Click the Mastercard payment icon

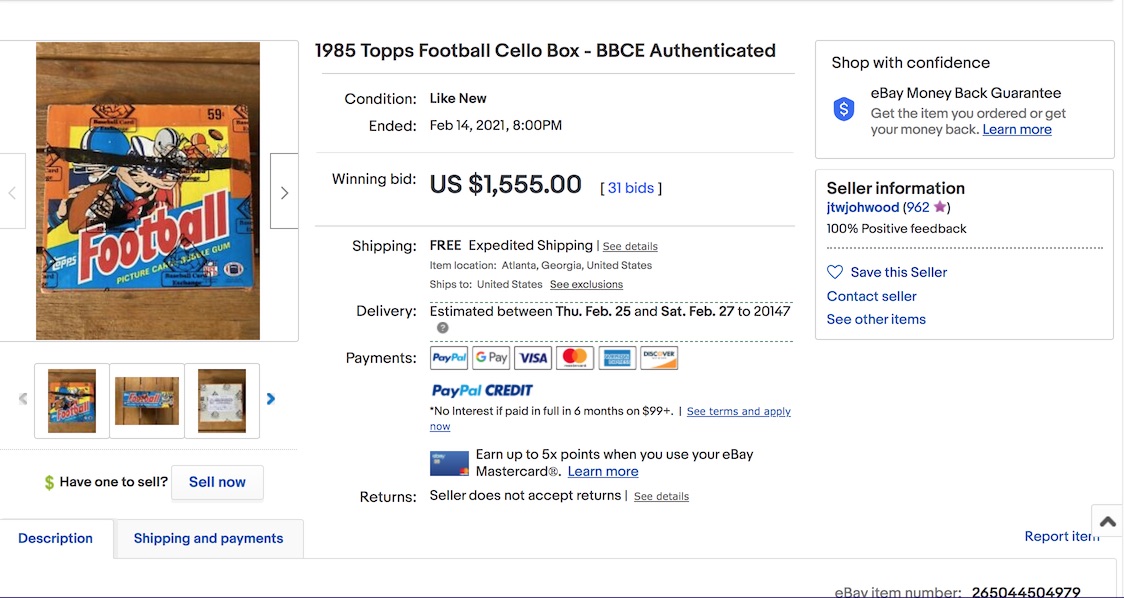click(x=575, y=358)
